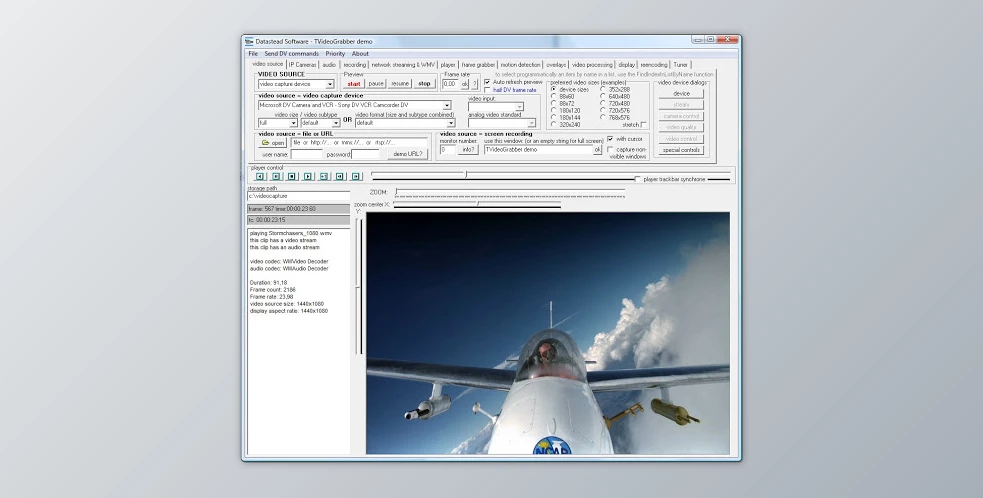
Task: Open the video input dropdown
Action: [x=519, y=107]
